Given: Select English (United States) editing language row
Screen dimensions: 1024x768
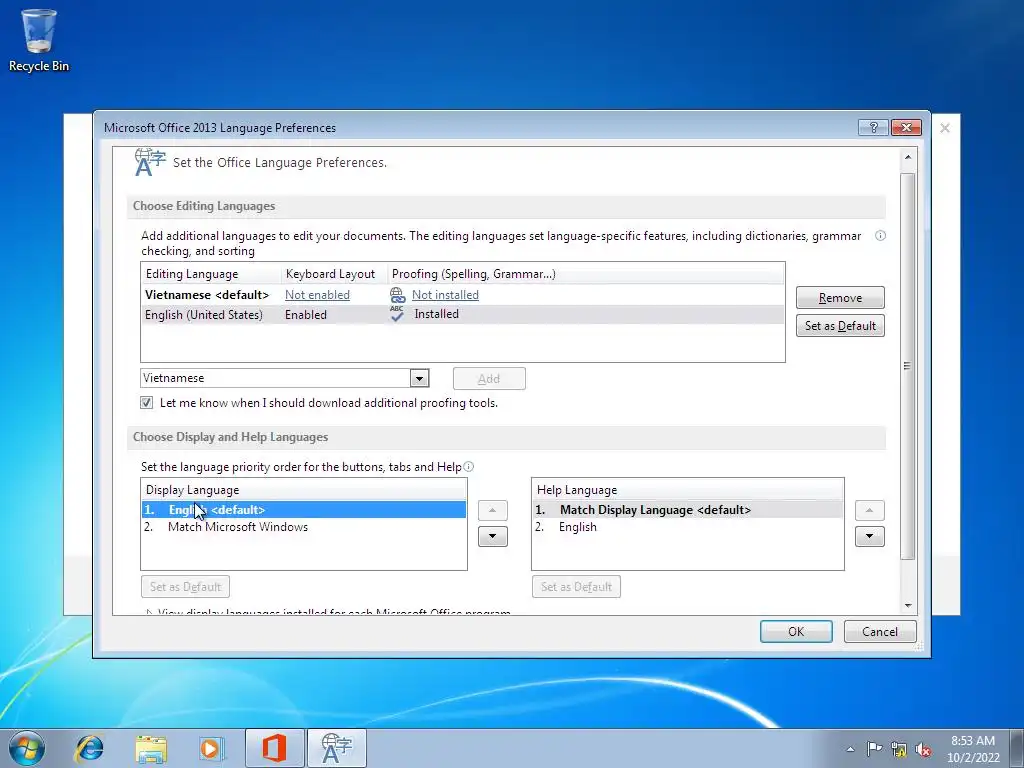Looking at the screenshot, I should click(462, 314).
